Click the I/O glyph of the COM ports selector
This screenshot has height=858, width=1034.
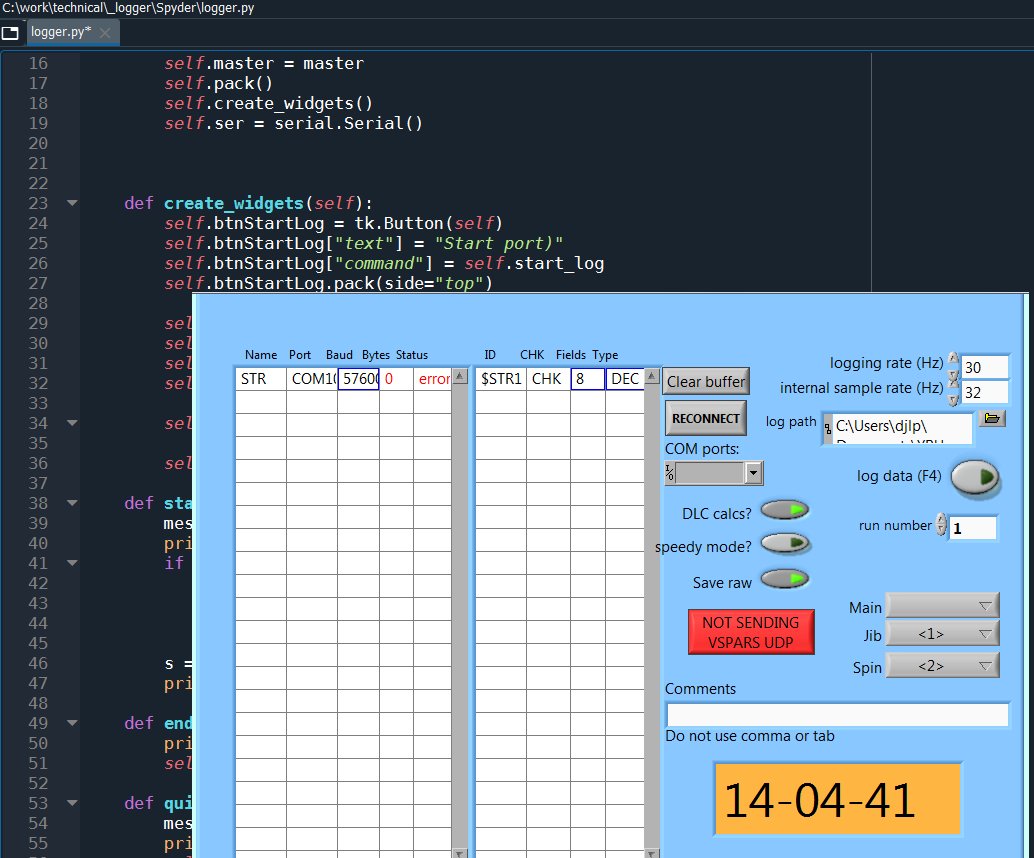coord(670,472)
